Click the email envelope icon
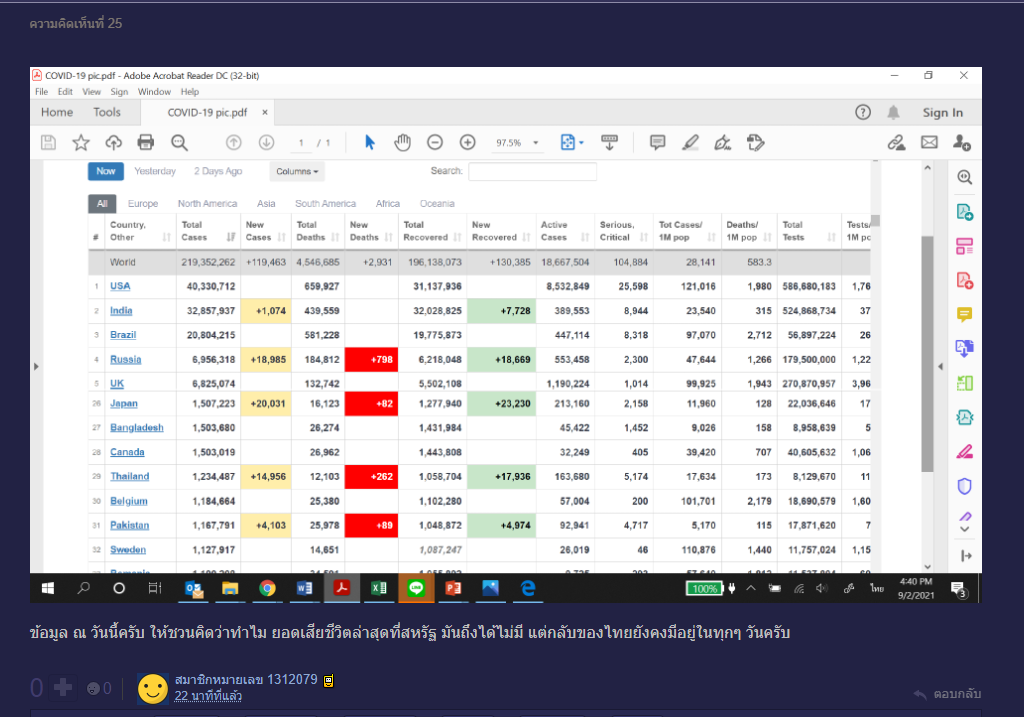This screenshot has width=1024, height=717. pyautogui.click(x=929, y=142)
